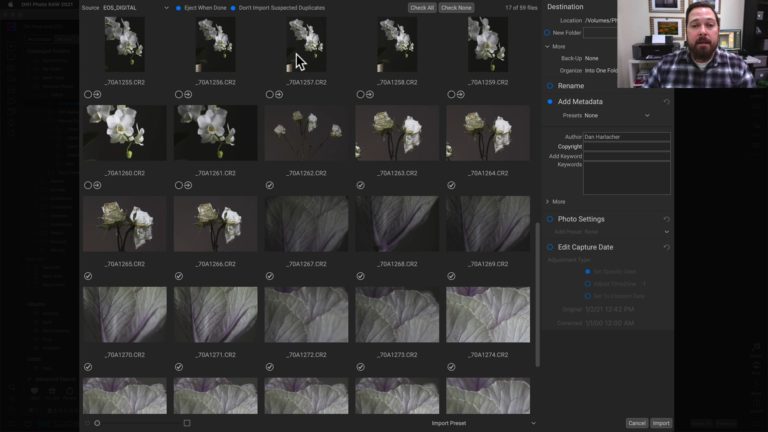Uncheck the import mark for _70A1274.CR2

[x=451, y=367]
